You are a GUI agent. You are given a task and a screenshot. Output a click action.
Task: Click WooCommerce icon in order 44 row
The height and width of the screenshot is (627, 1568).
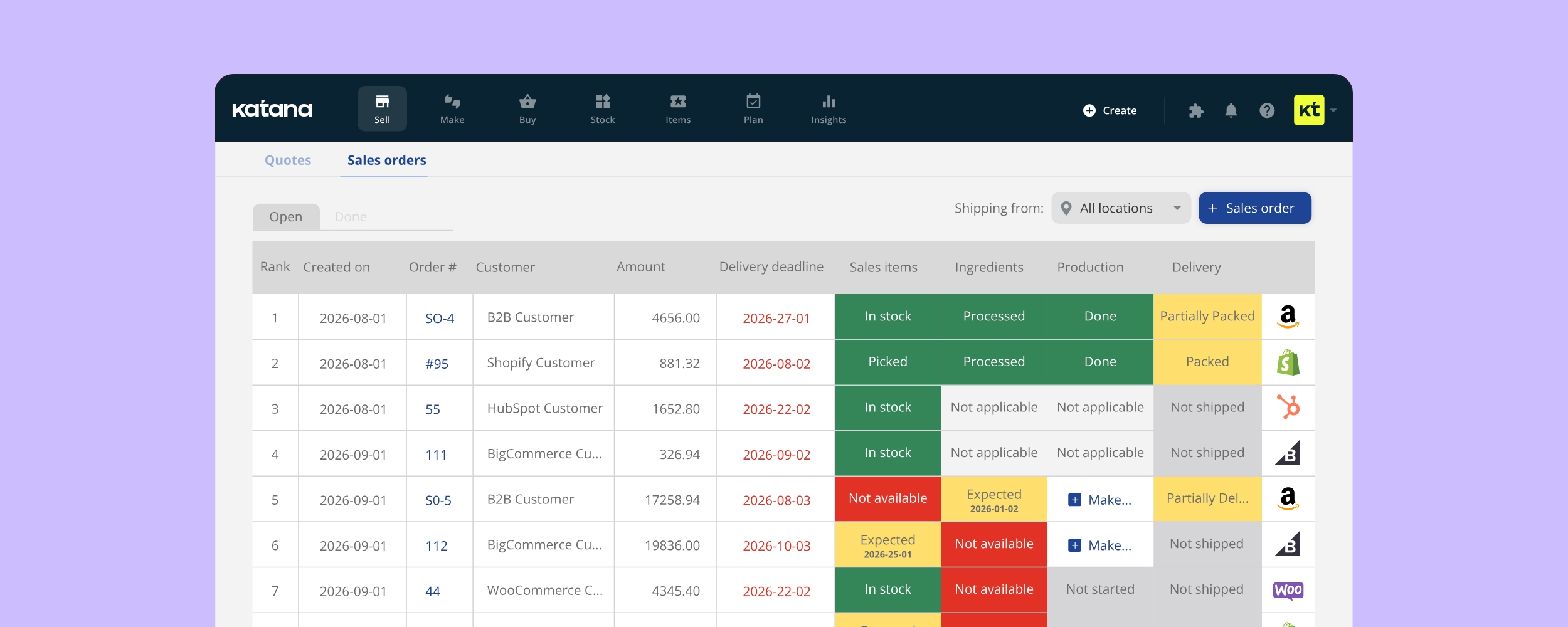click(x=1288, y=590)
